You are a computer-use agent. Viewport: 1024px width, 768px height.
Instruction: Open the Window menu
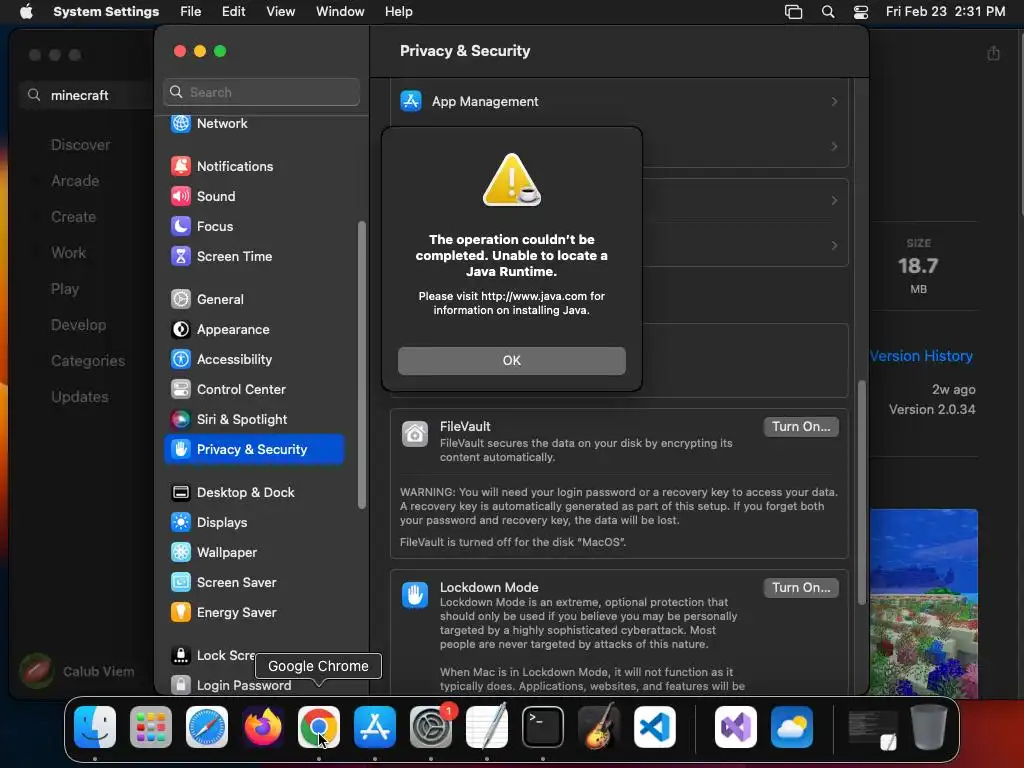coord(340,12)
